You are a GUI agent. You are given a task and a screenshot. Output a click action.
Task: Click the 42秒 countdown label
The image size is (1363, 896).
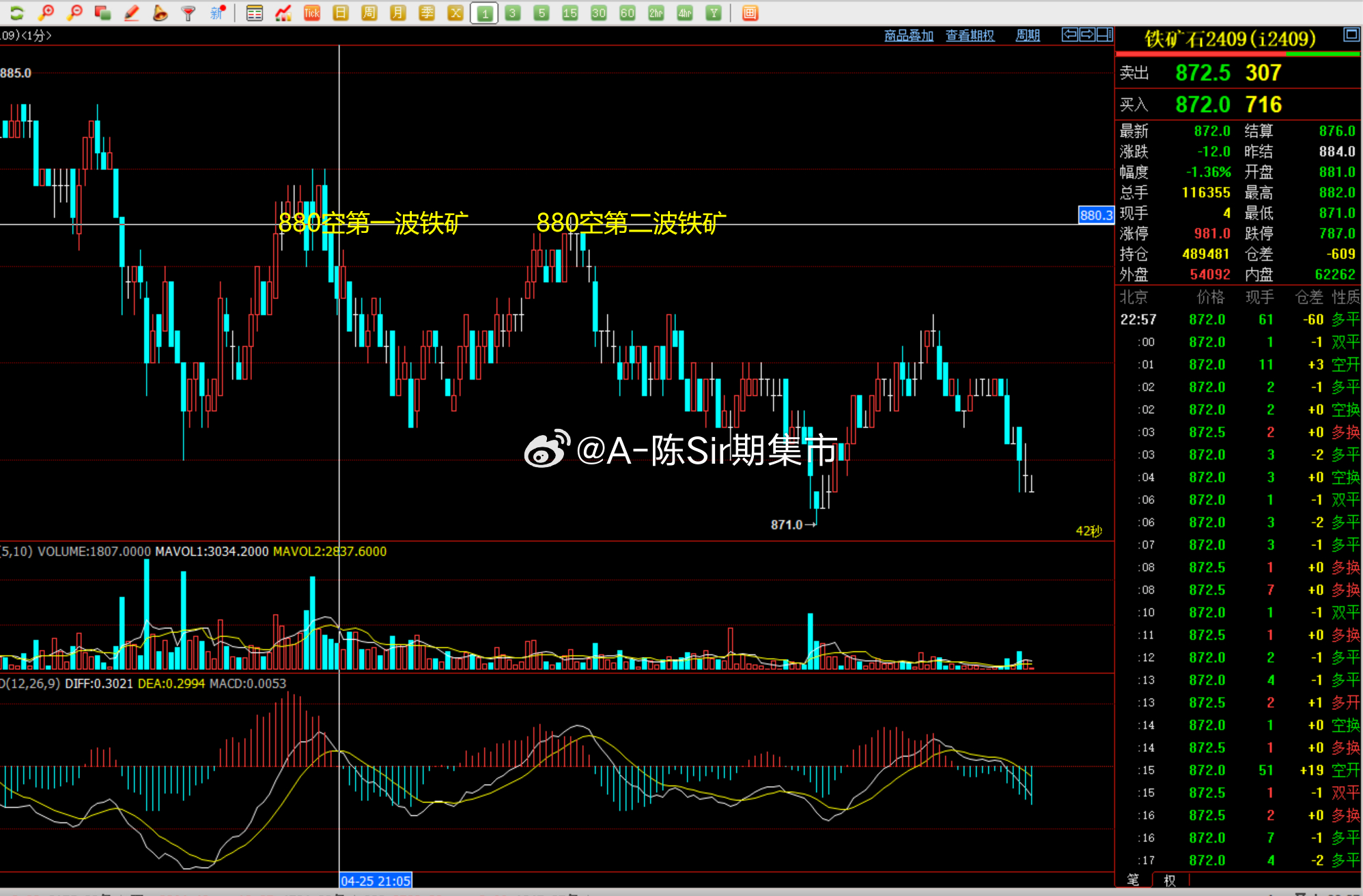[x=1089, y=531]
